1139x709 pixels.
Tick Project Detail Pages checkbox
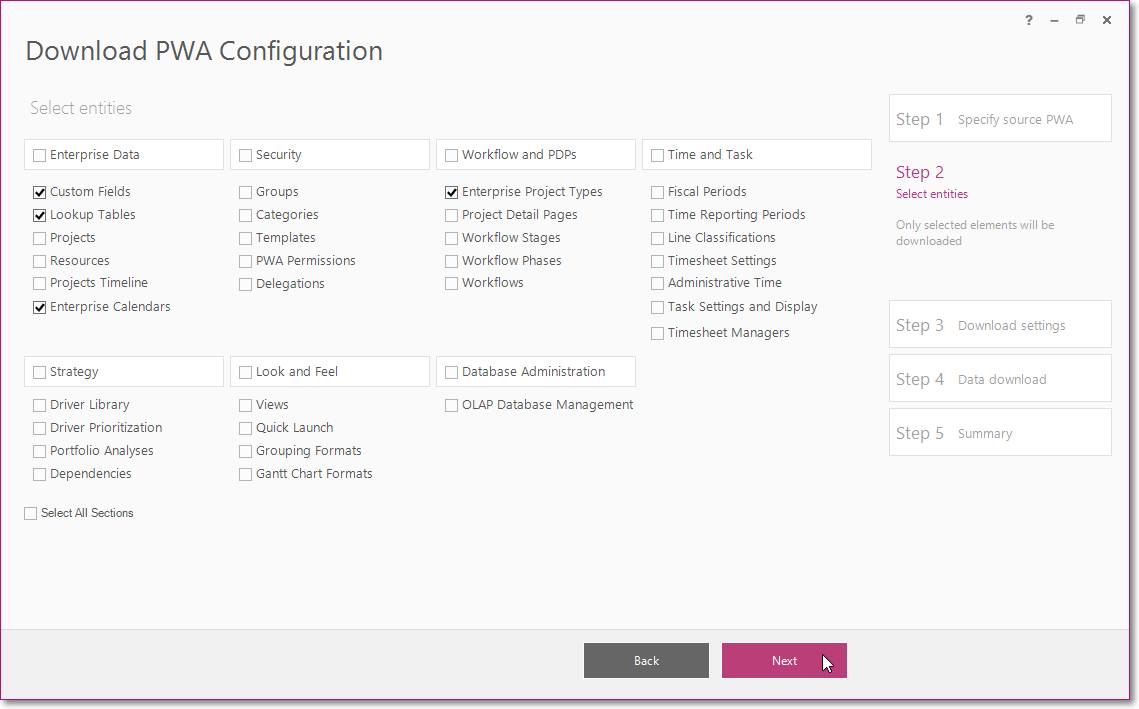click(x=451, y=216)
